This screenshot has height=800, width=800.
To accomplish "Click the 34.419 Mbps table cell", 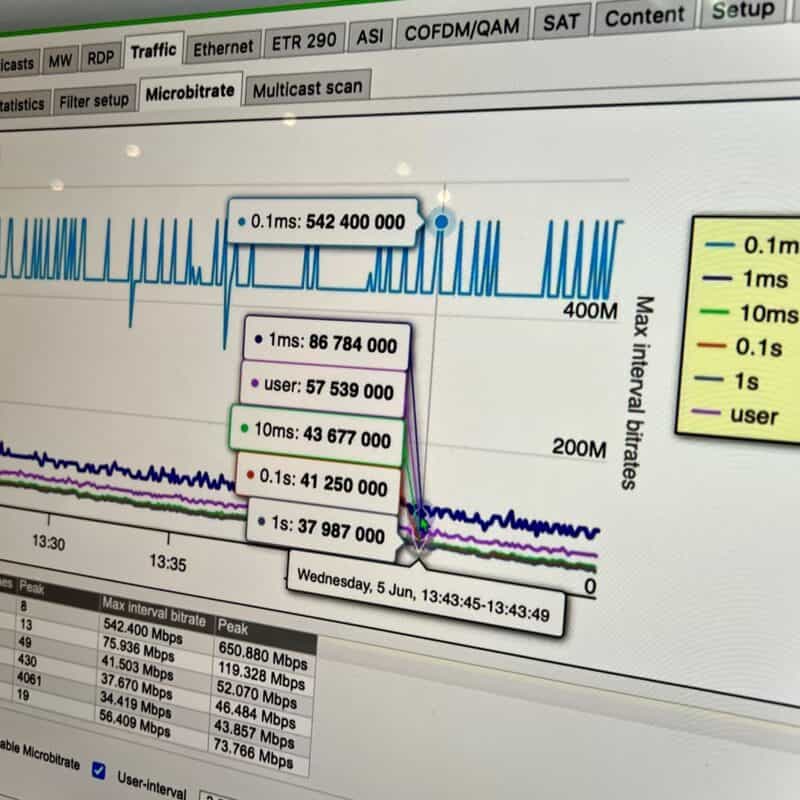I will (135, 704).
